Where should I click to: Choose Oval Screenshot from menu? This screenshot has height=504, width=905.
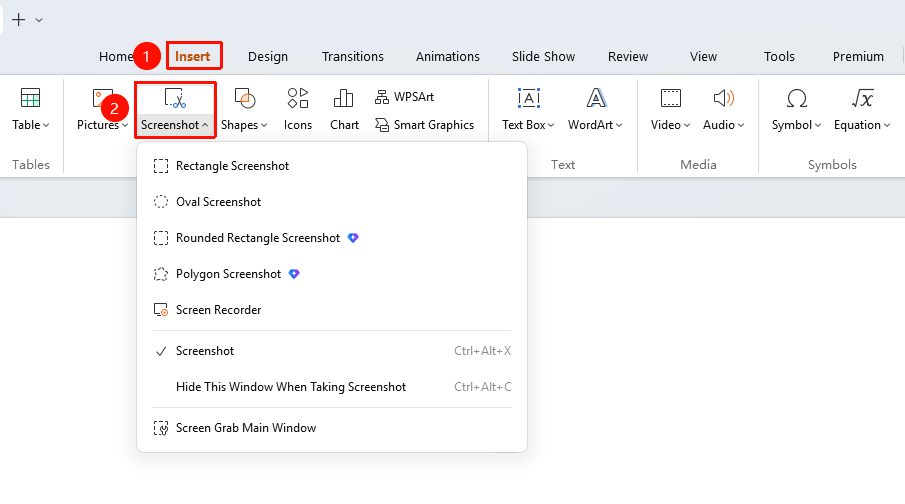click(x=332, y=202)
